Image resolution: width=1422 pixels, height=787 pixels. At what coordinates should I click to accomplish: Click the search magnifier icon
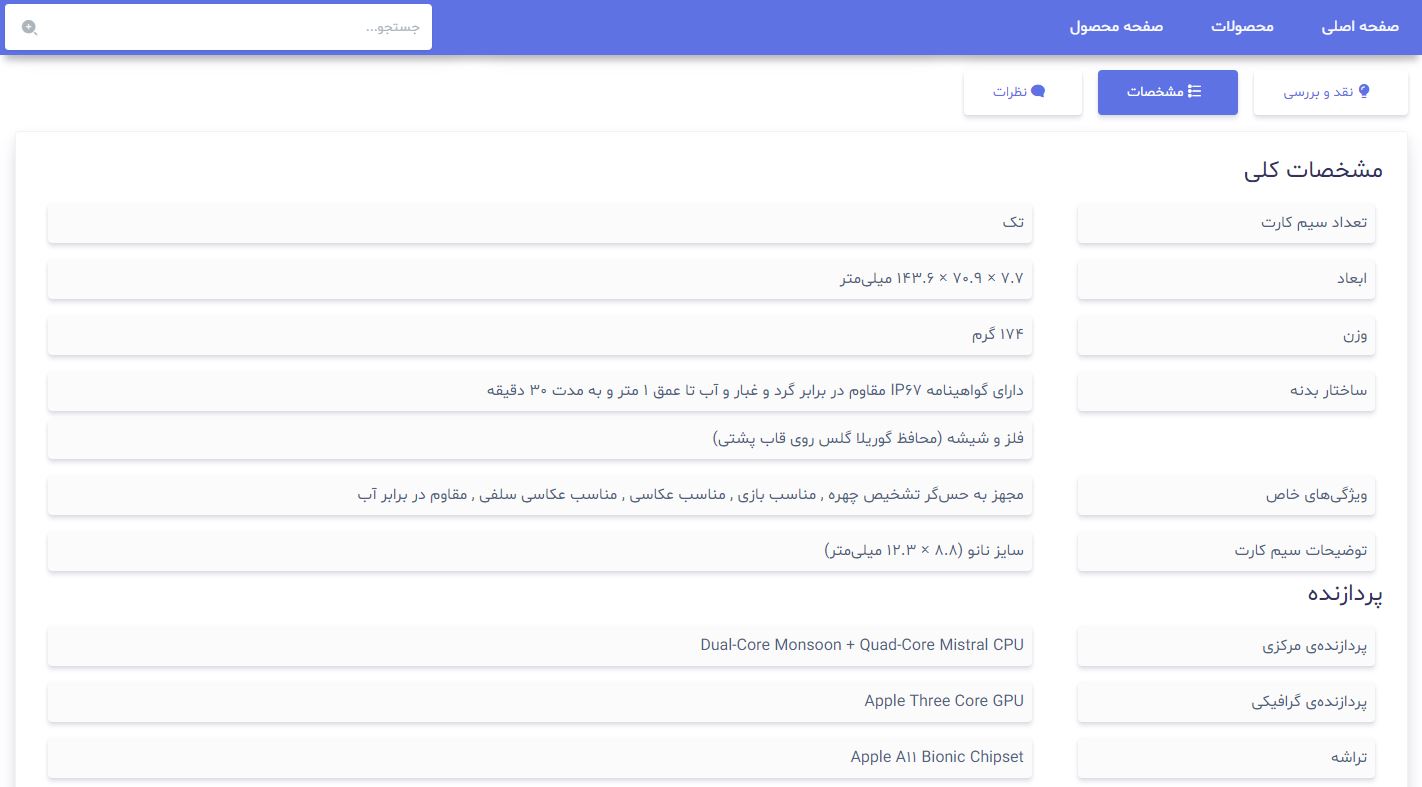pos(29,27)
